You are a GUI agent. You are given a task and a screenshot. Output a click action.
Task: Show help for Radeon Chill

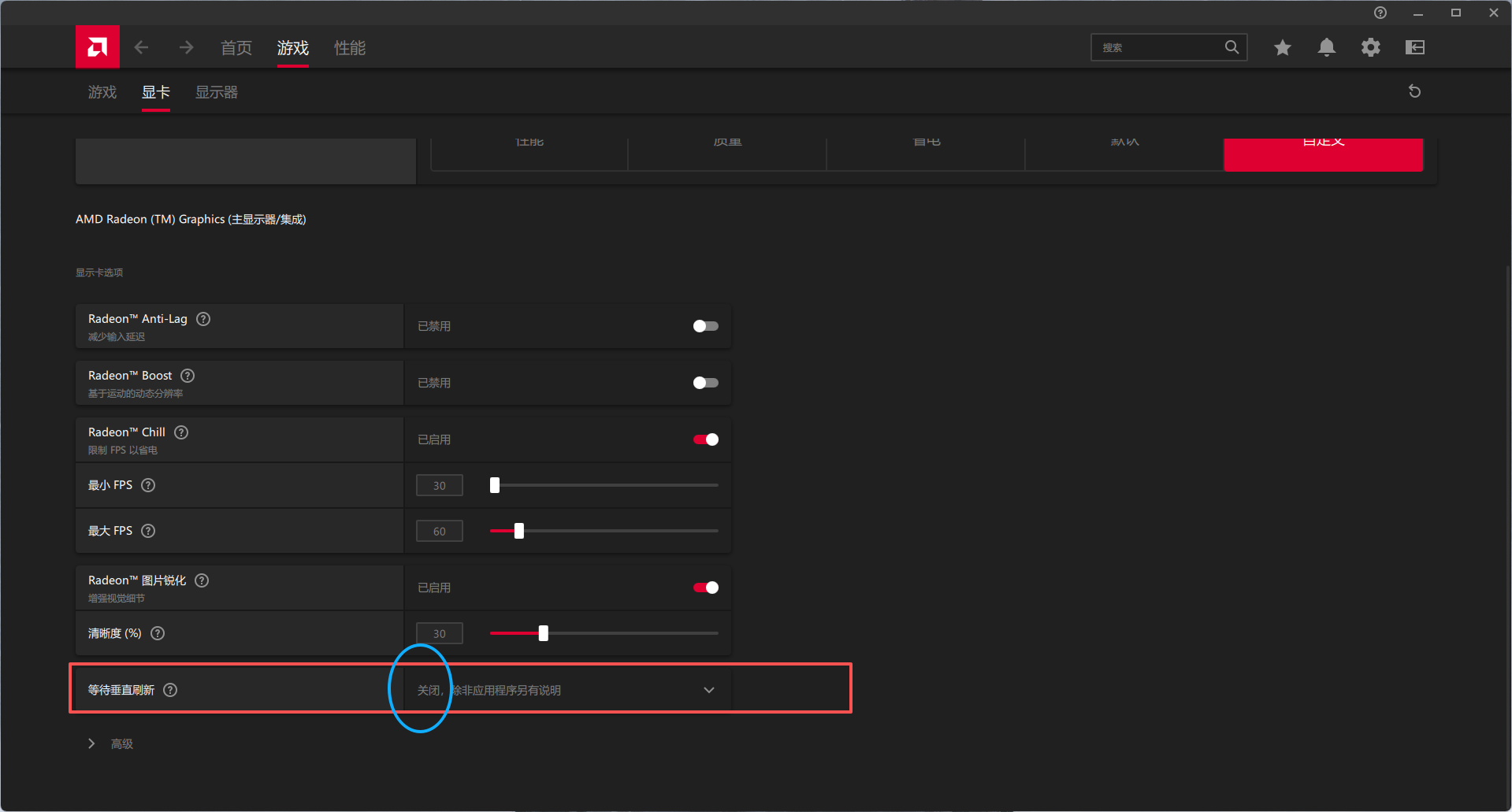click(x=181, y=432)
